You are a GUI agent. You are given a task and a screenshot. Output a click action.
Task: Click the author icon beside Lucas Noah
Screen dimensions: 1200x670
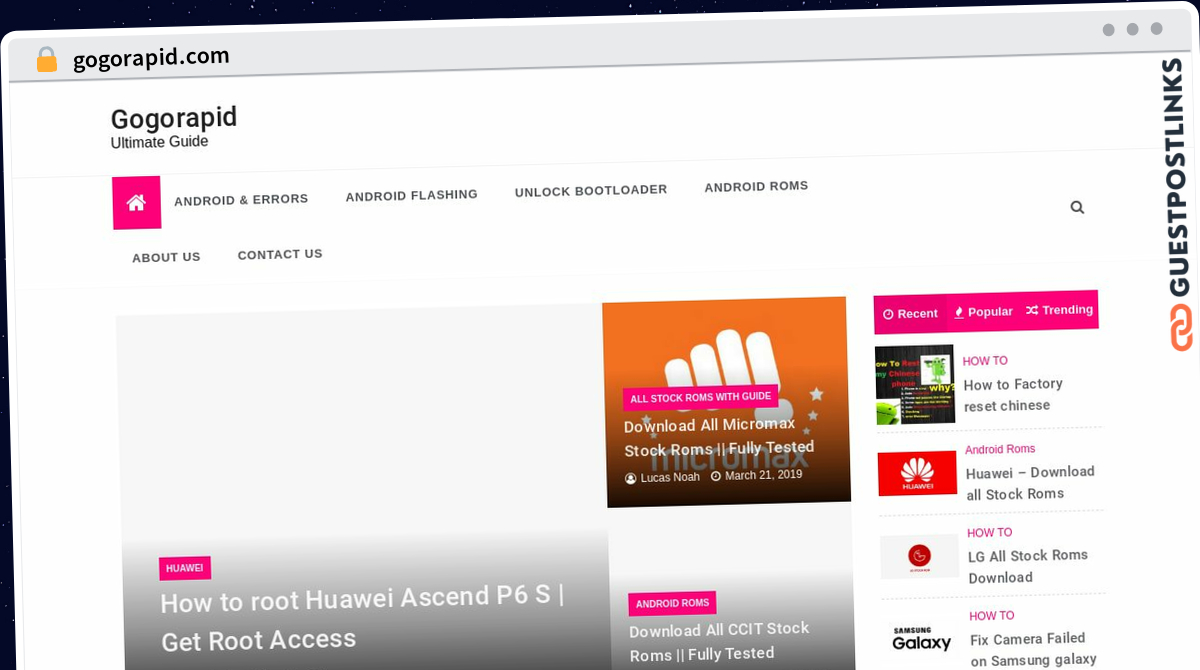(x=631, y=478)
